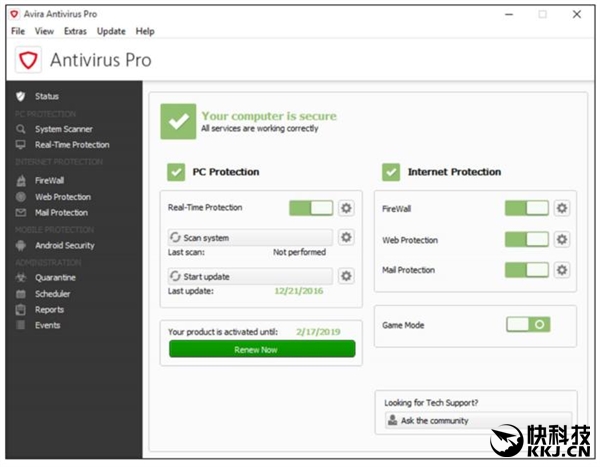Image resolution: width=600 pixels, height=467 pixels.
Task: Click the Android Security robot icon
Action: pos(21,245)
